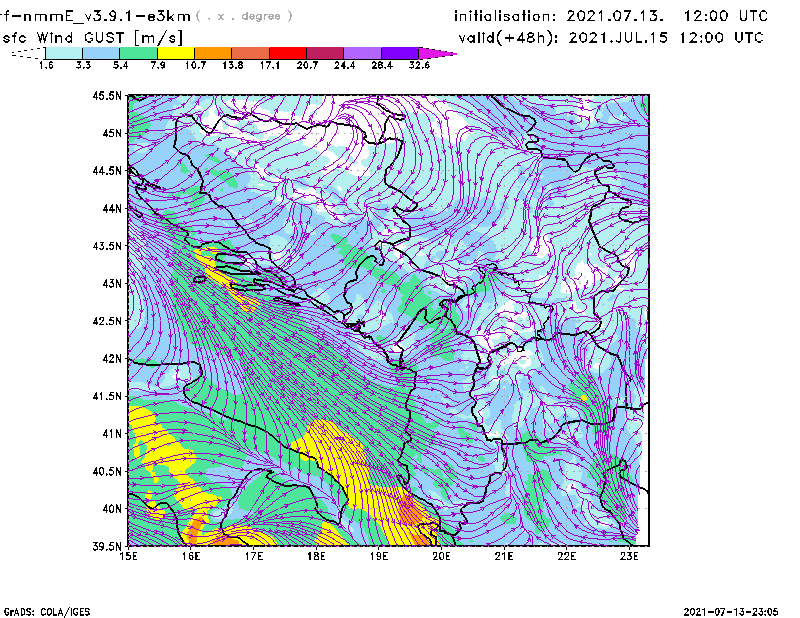This screenshot has height=618, width=800.
Task: Click the initialisation date 2021.07.13.
Action: coord(615,16)
